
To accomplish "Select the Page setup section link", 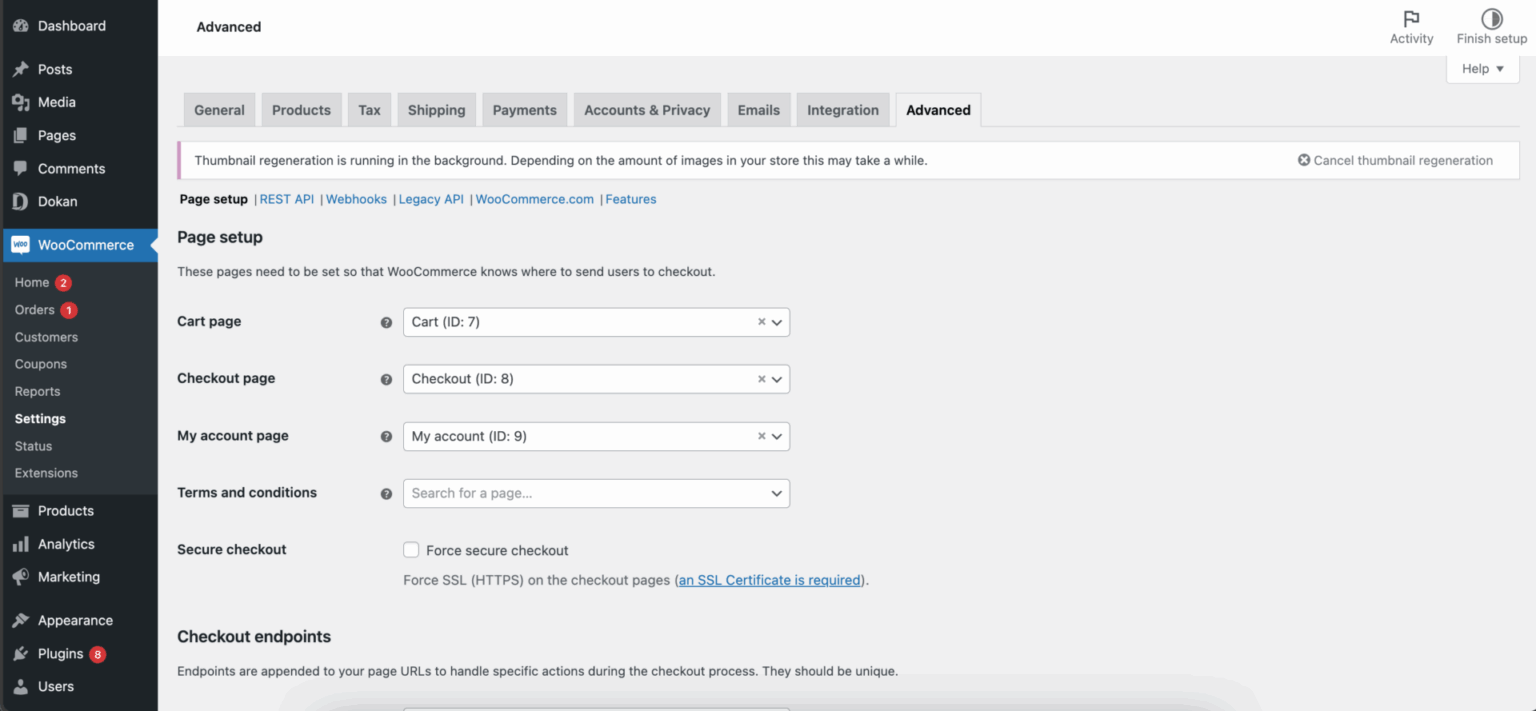I will click(214, 199).
